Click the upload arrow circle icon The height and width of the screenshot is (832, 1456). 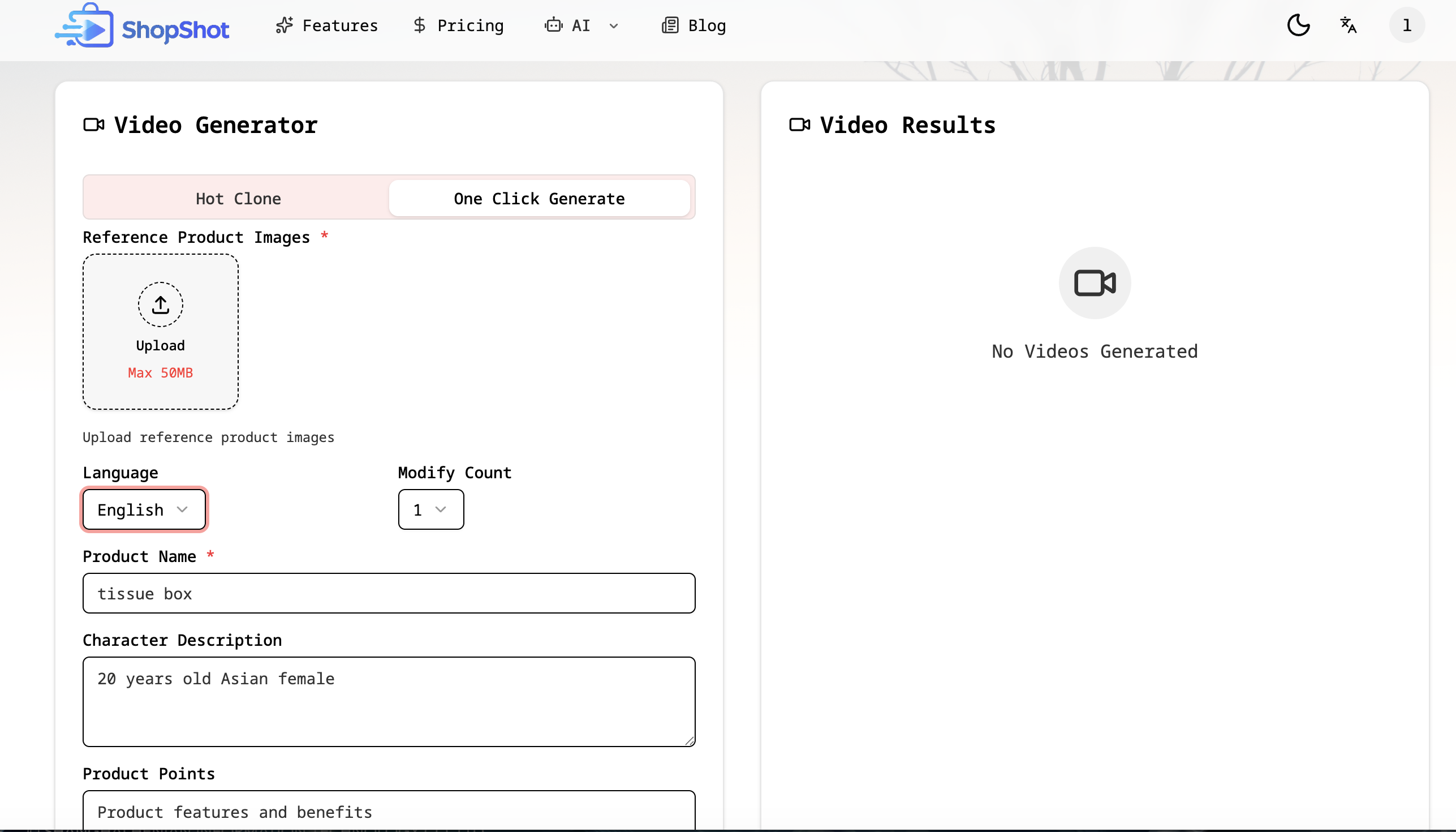161,305
